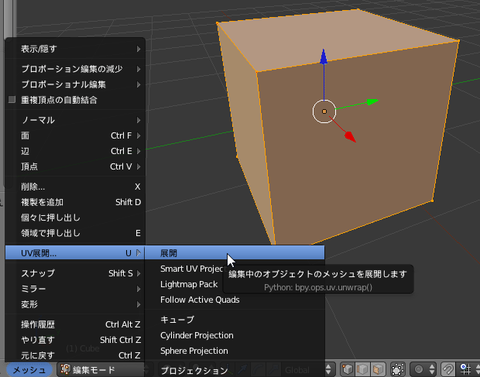Viewport: 480px width, 377px height.
Task: Open the 頂点 Ctrl V submenu
Action: pos(75,167)
